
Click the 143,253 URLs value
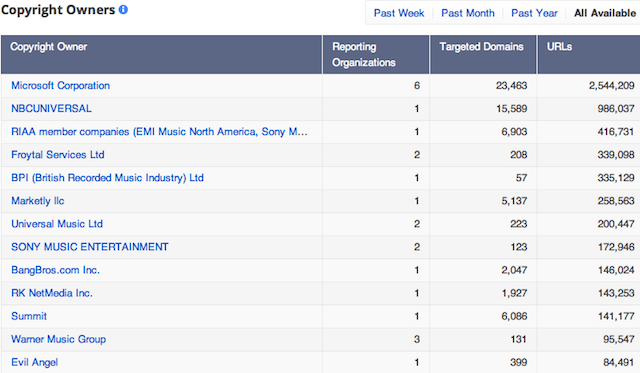[x=616, y=293]
